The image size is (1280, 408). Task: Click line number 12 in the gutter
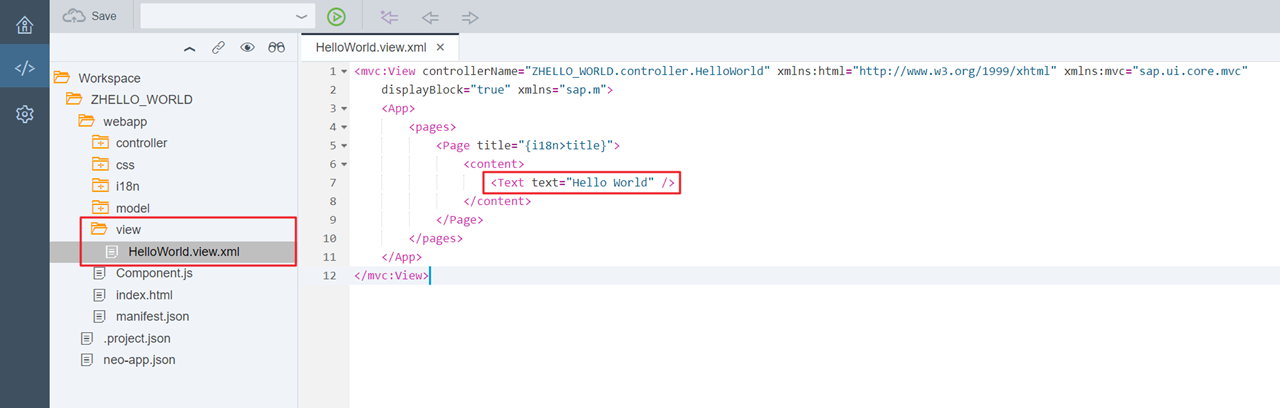pyautogui.click(x=330, y=275)
